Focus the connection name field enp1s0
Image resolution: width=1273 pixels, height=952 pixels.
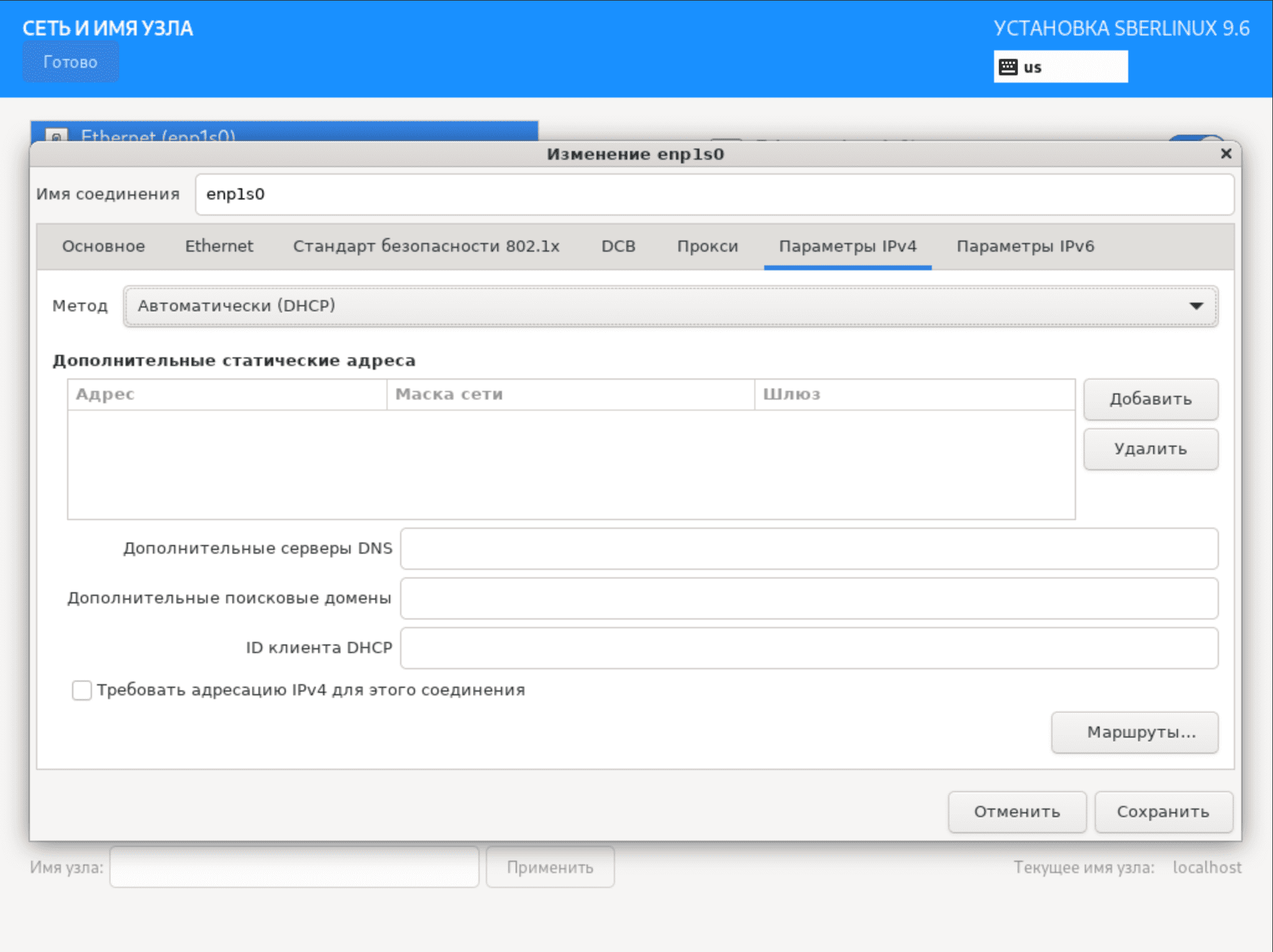(x=714, y=195)
